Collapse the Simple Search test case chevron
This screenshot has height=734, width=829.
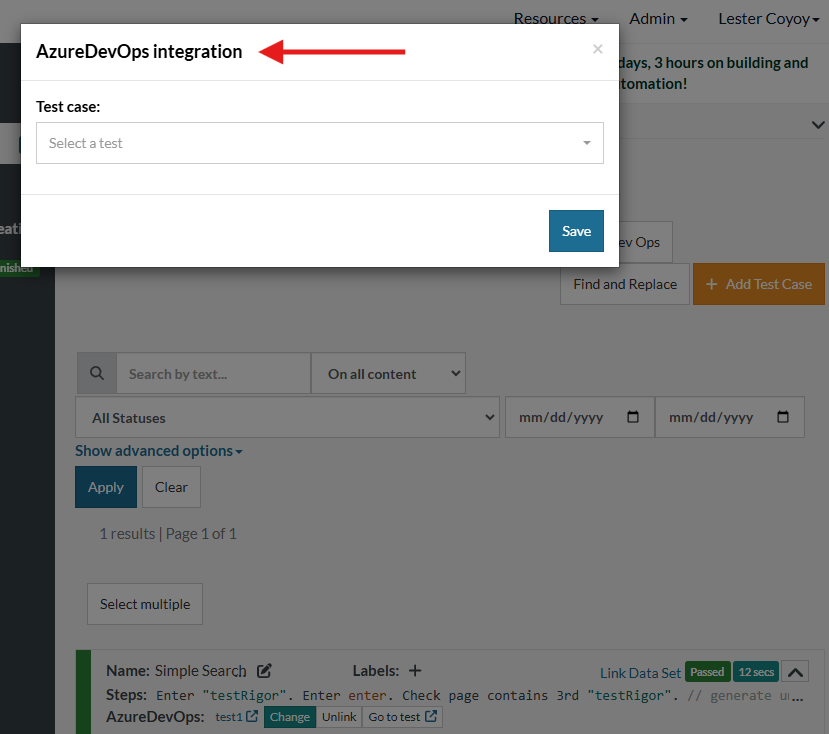pyautogui.click(x=795, y=672)
